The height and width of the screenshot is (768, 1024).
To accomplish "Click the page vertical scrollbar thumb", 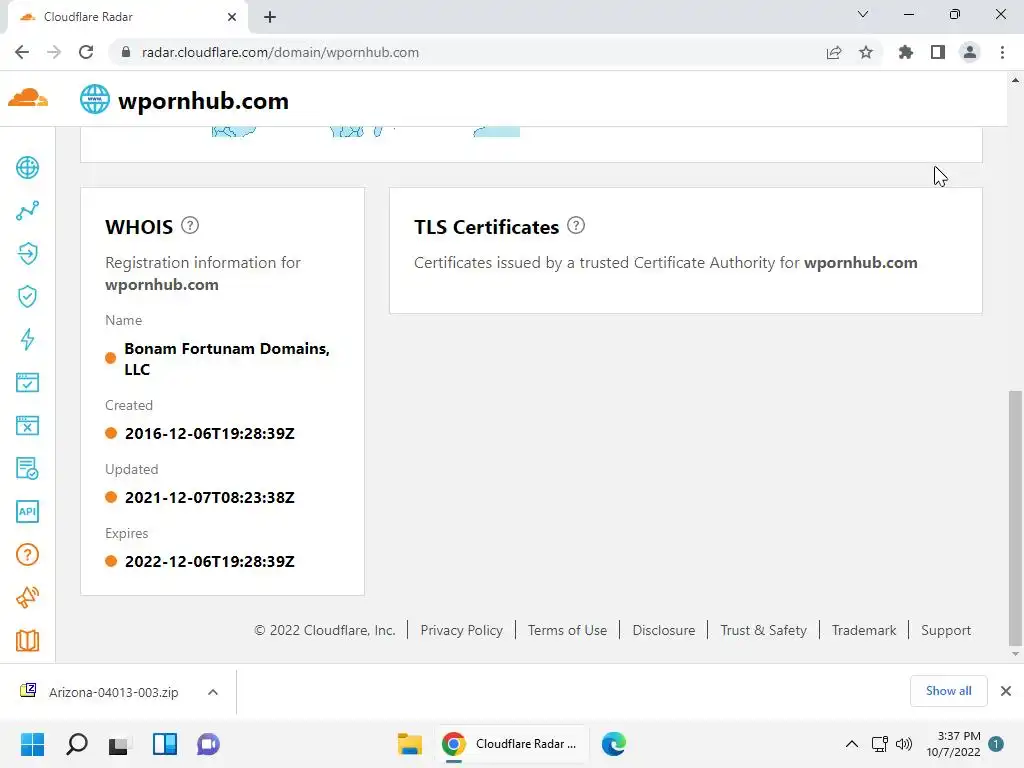I will (x=1014, y=517).
